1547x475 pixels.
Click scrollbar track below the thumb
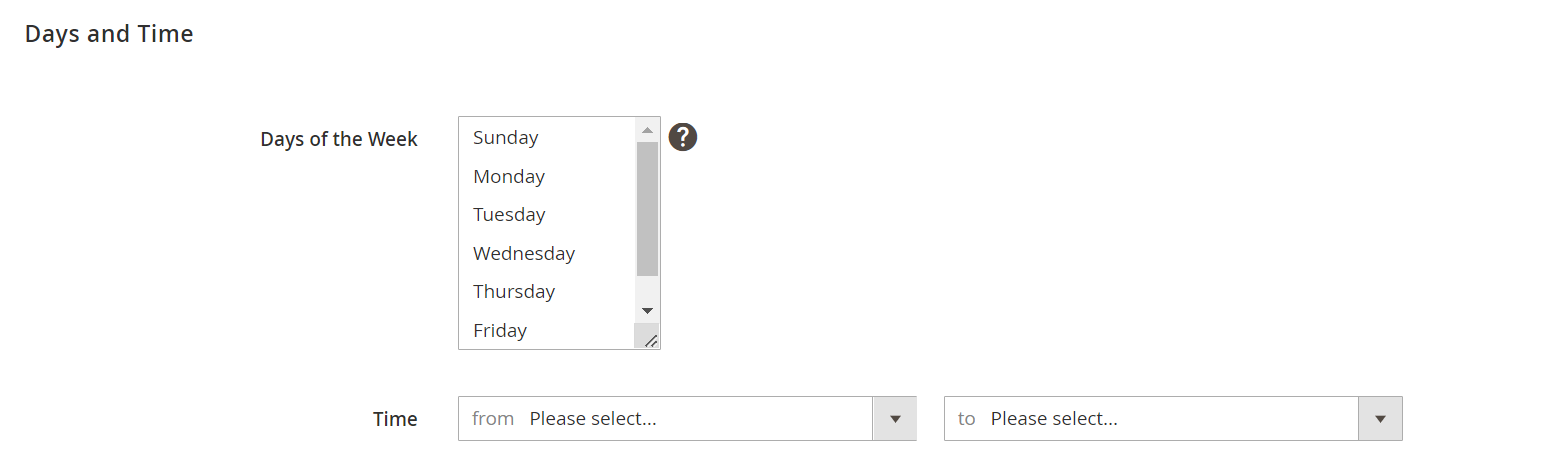[647, 288]
